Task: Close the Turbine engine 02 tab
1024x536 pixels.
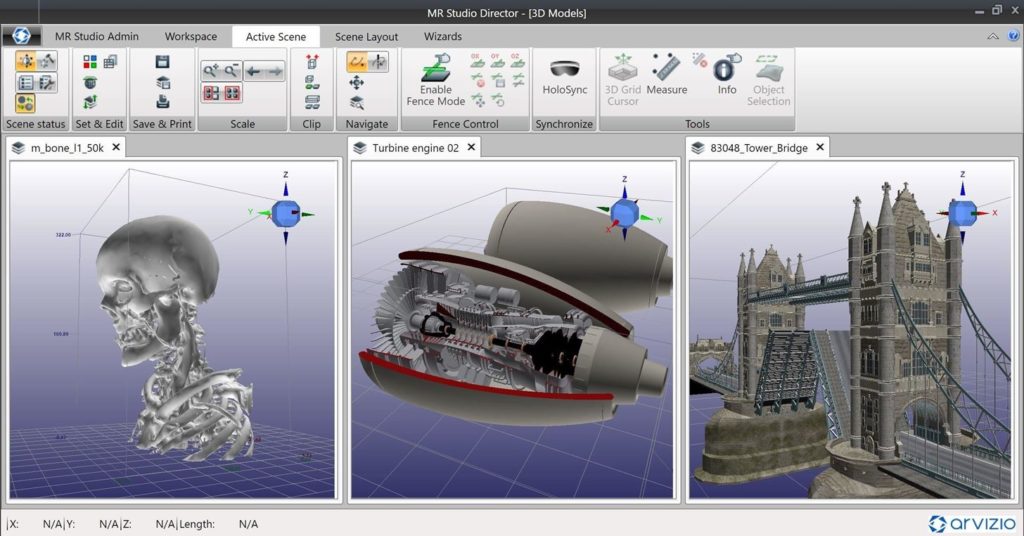Action: [471, 147]
